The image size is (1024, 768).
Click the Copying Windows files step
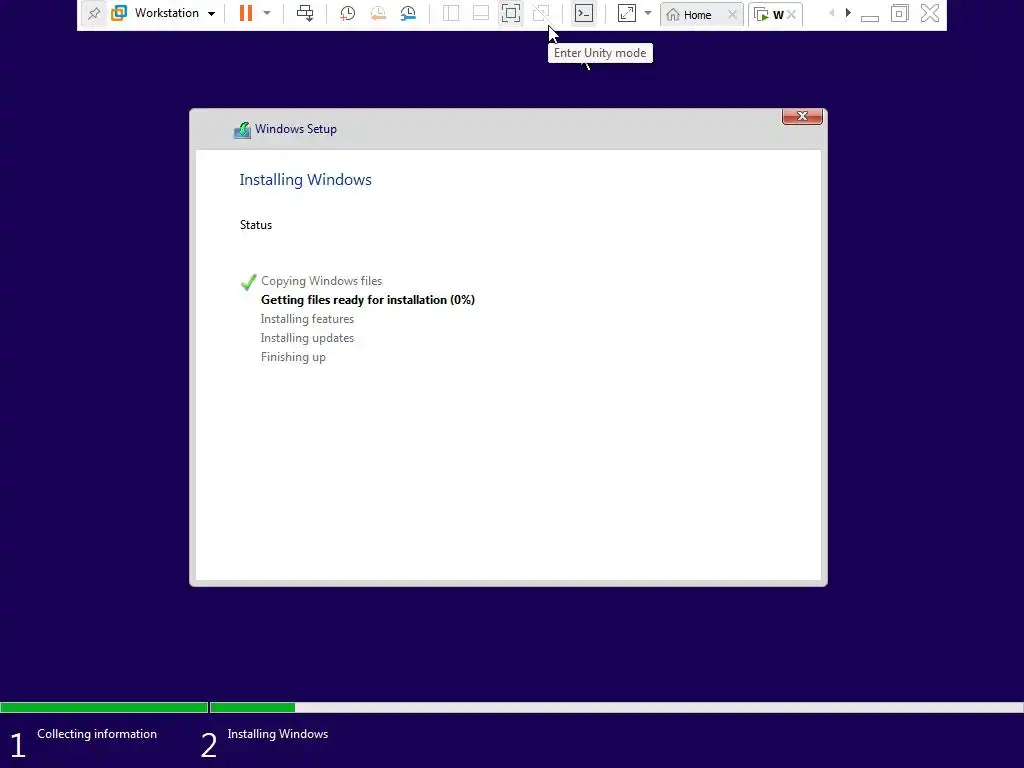[321, 281]
